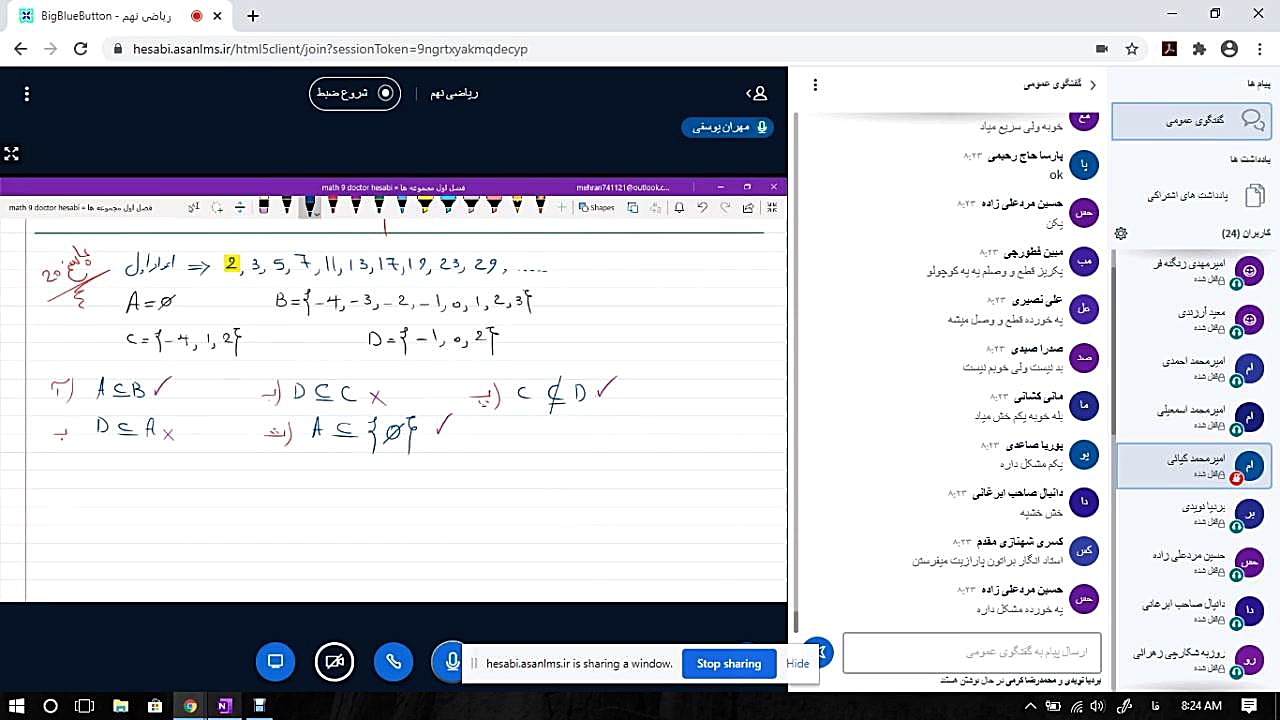Click user مجید ارزندی in users list
Screen dimensions: 1280x720
point(1194,319)
